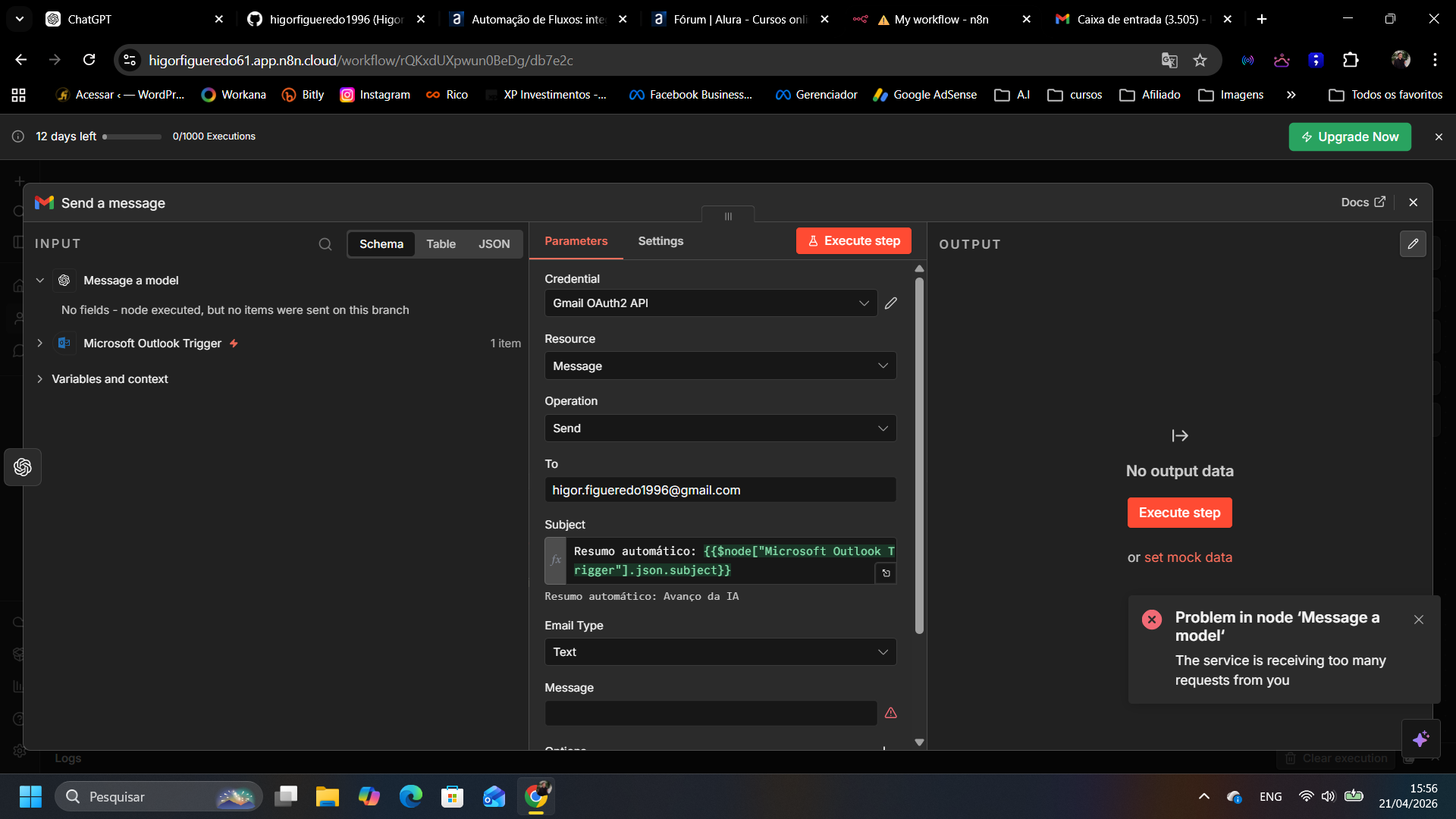Screen dimensions: 1456x819
Task: Expand the Microsoft Outlook Trigger item
Action: tap(40, 344)
